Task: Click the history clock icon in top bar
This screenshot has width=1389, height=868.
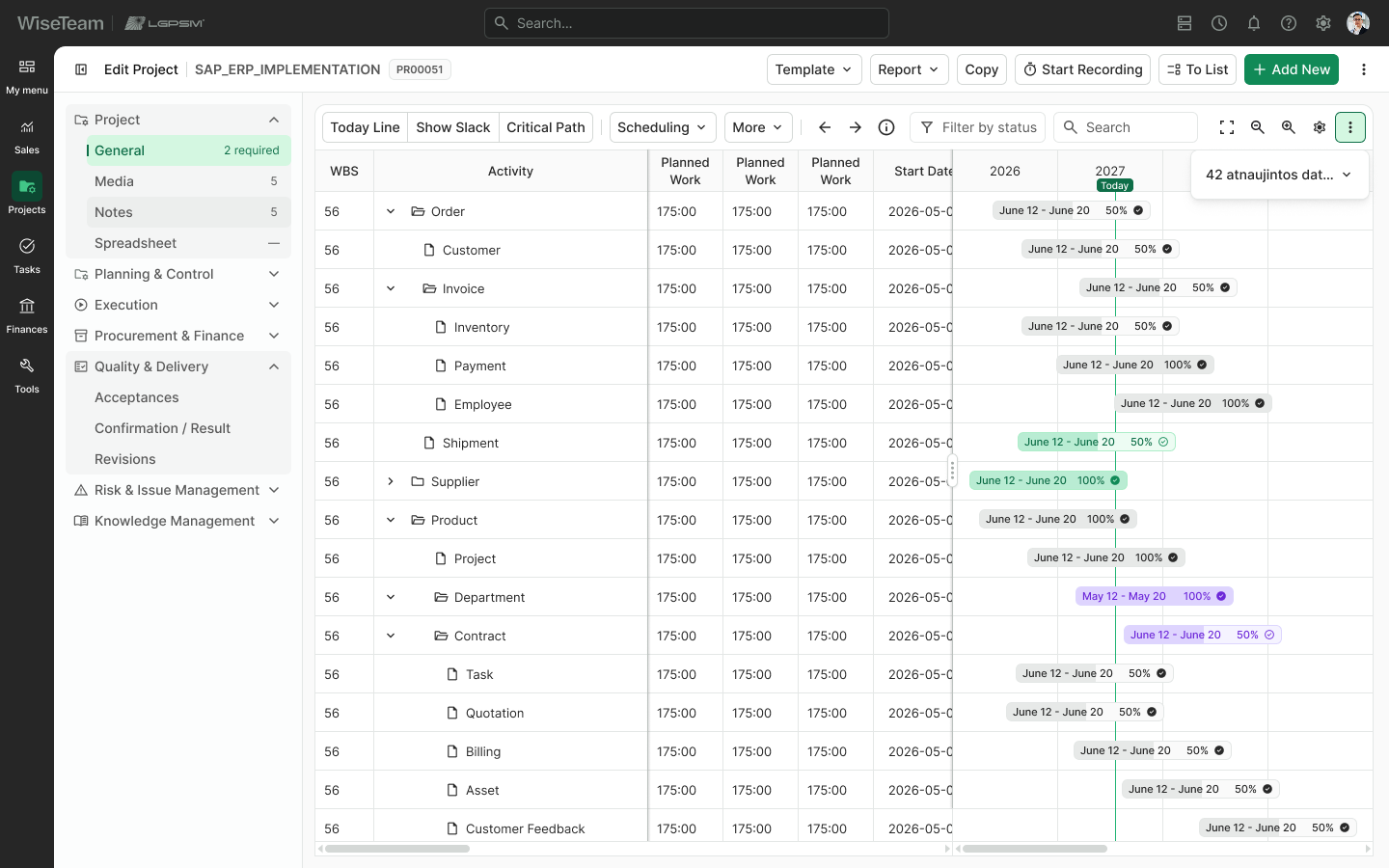Action: tap(1219, 23)
